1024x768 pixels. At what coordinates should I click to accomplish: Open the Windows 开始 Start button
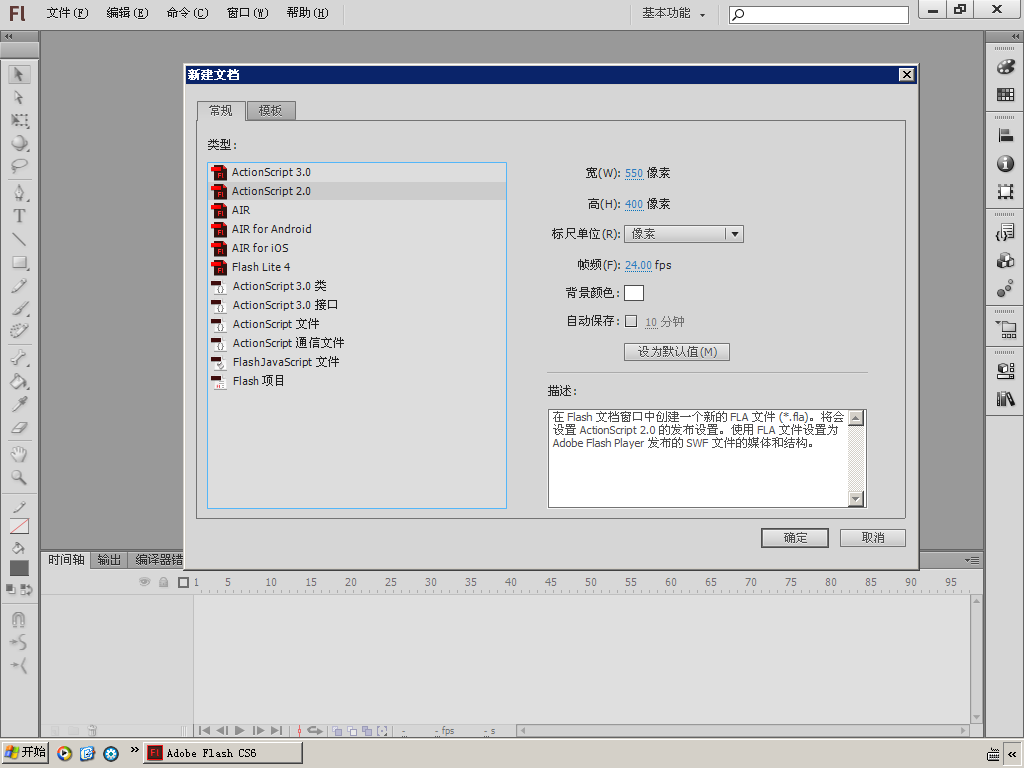[x=26, y=752]
